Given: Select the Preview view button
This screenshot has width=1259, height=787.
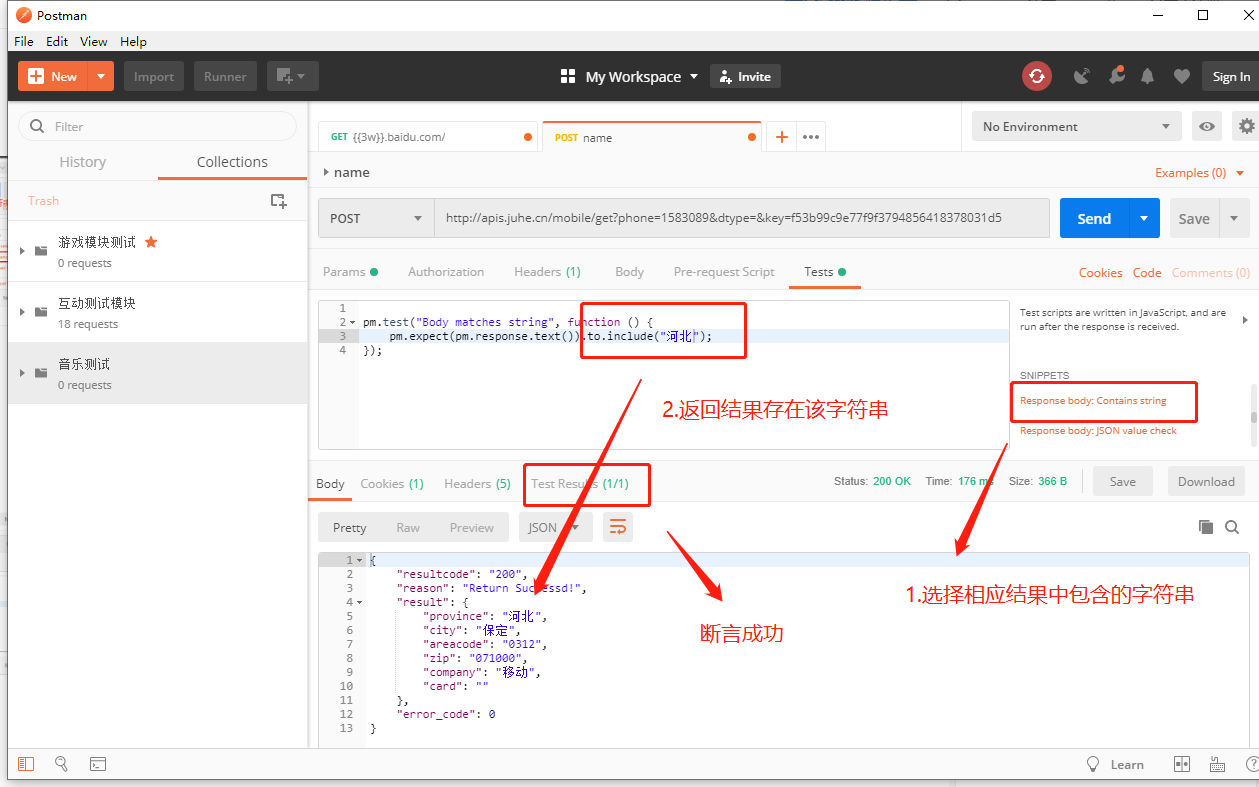Looking at the screenshot, I should pyautogui.click(x=471, y=527).
